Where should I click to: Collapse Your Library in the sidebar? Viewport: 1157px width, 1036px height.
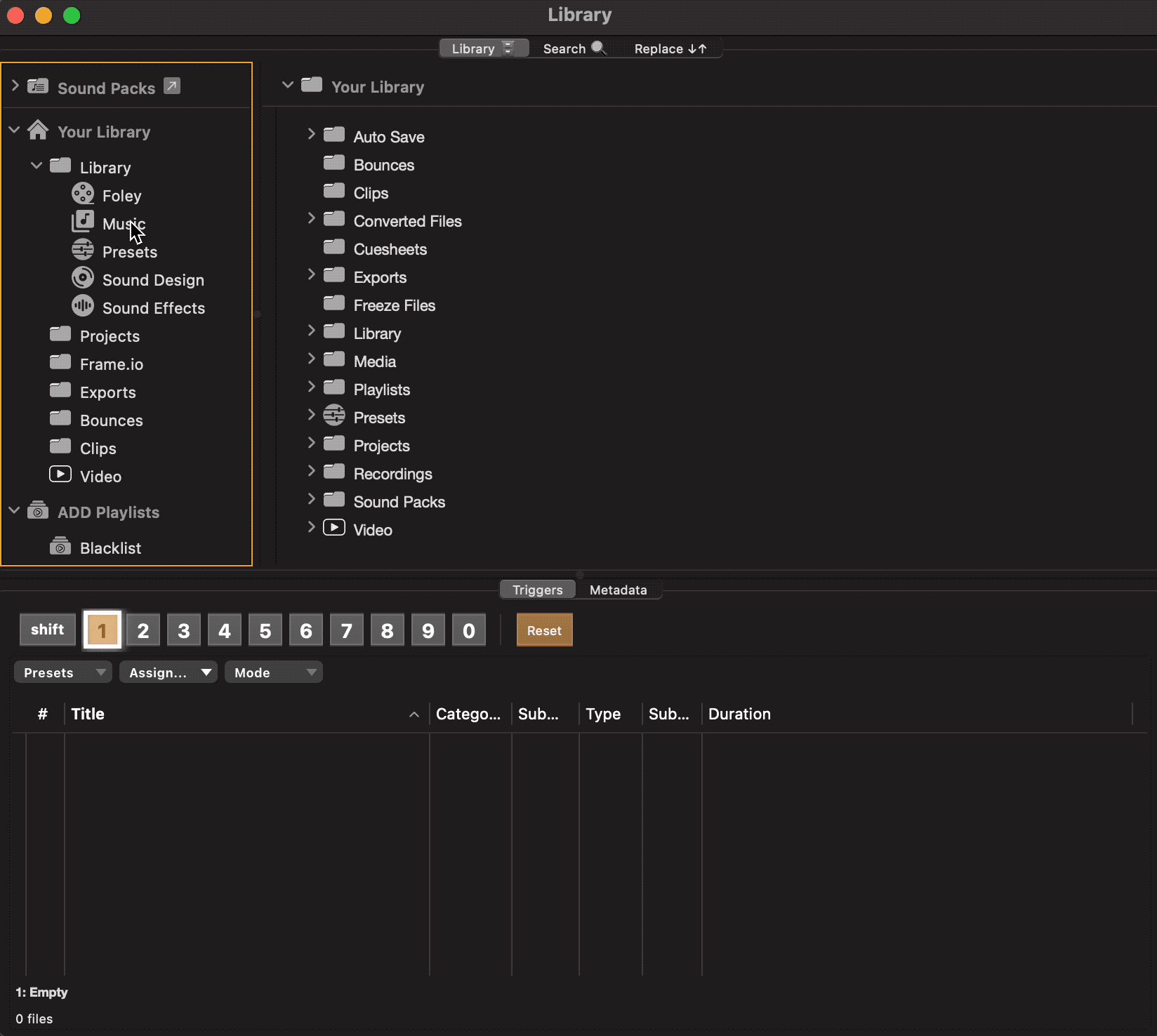click(15, 130)
